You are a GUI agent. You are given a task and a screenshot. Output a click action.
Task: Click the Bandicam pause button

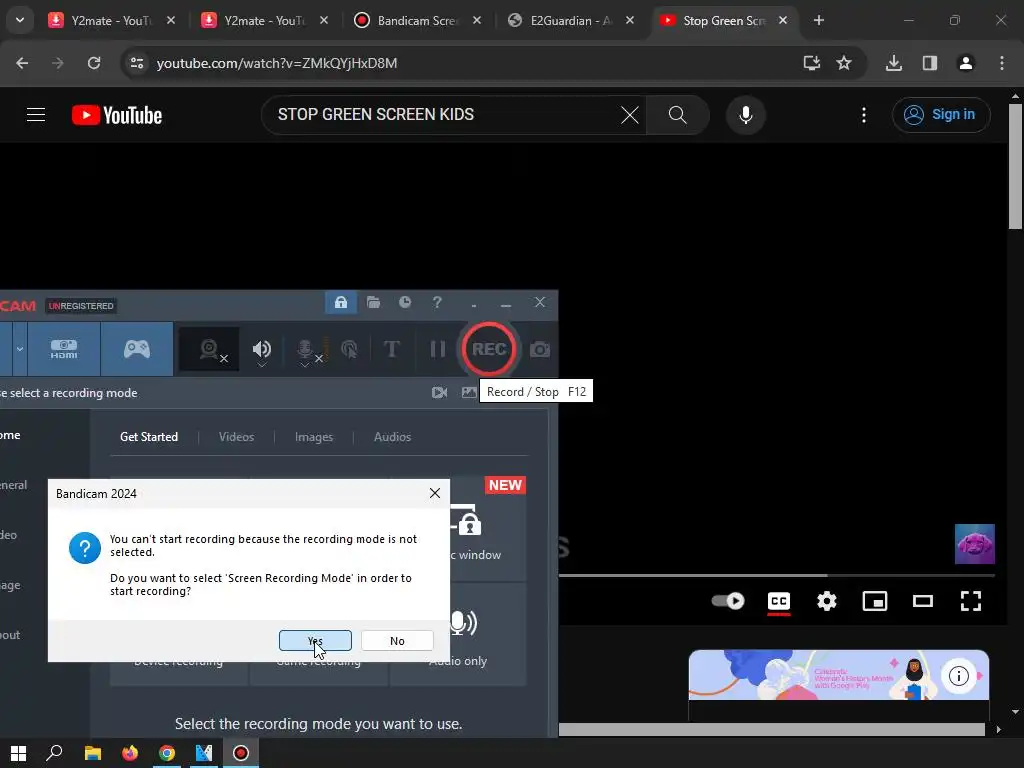[438, 349]
